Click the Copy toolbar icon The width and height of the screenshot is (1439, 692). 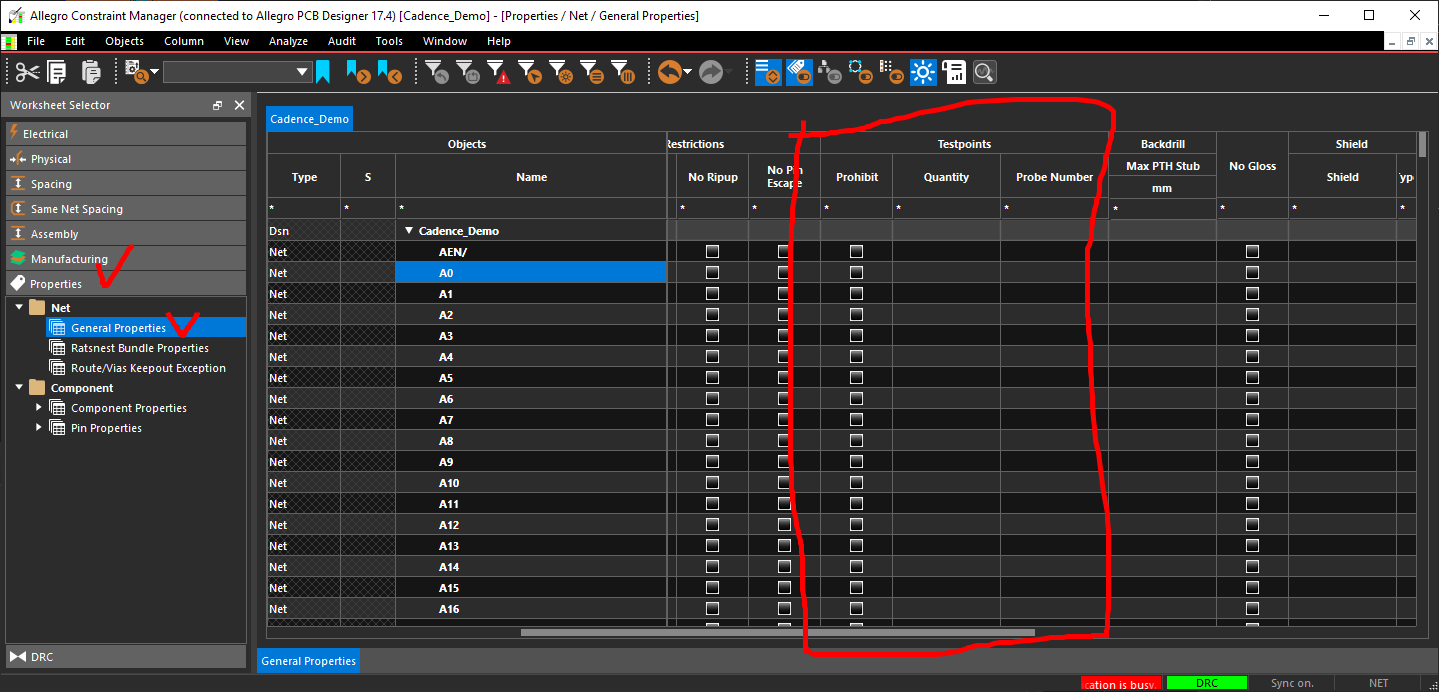[57, 72]
